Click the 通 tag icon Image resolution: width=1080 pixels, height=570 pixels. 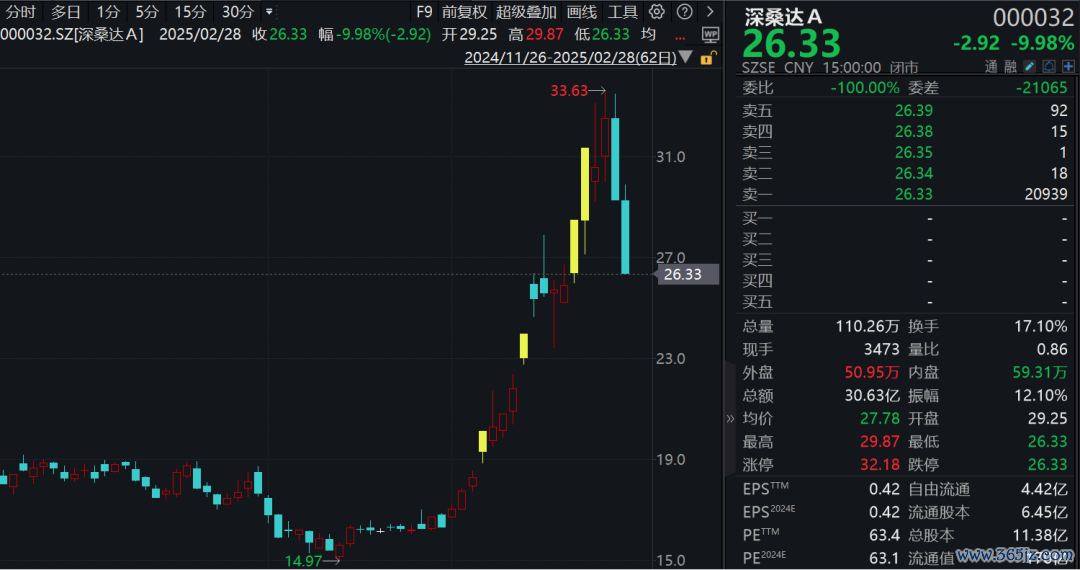click(x=991, y=66)
